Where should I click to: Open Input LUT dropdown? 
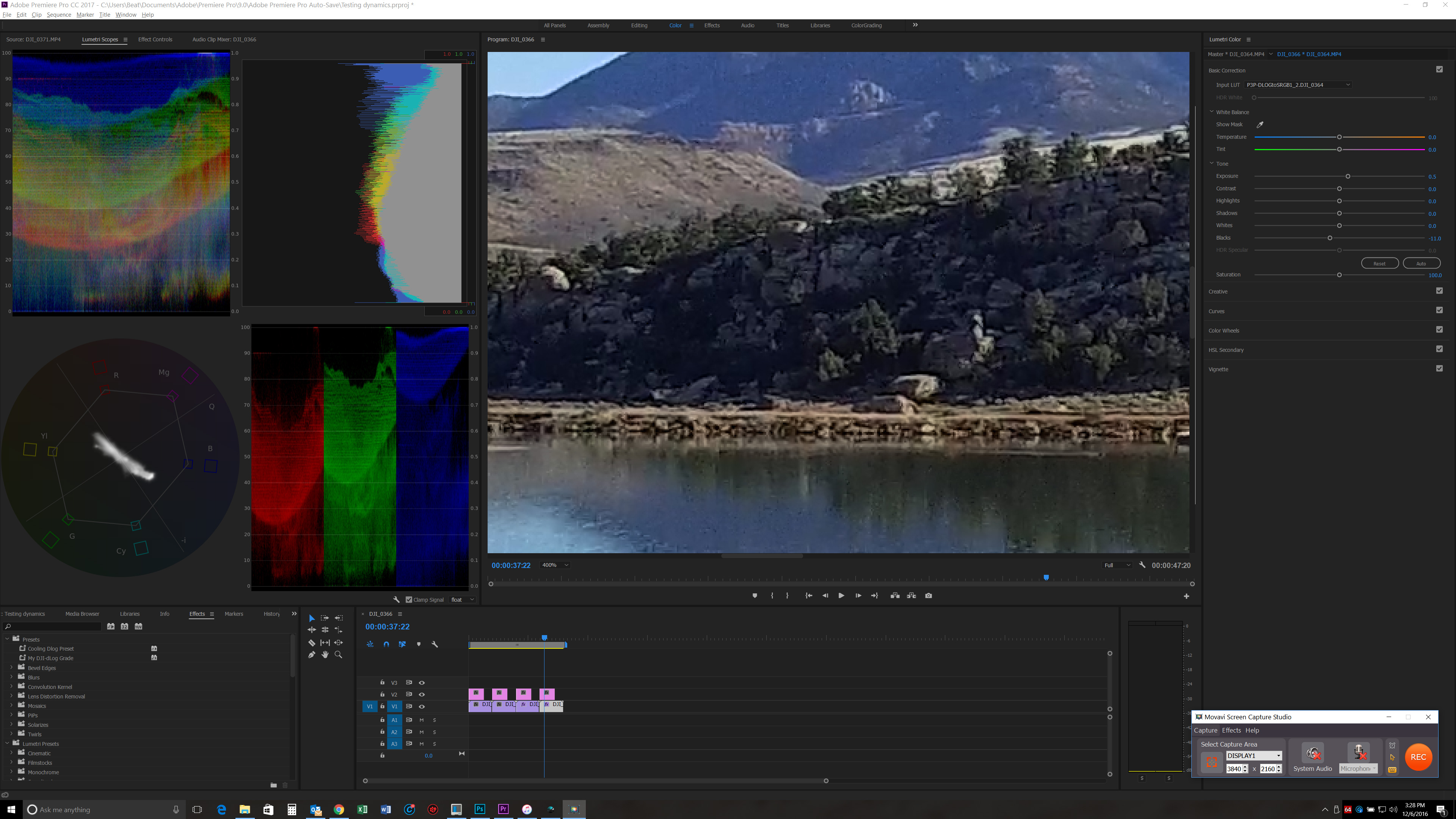click(x=1298, y=85)
